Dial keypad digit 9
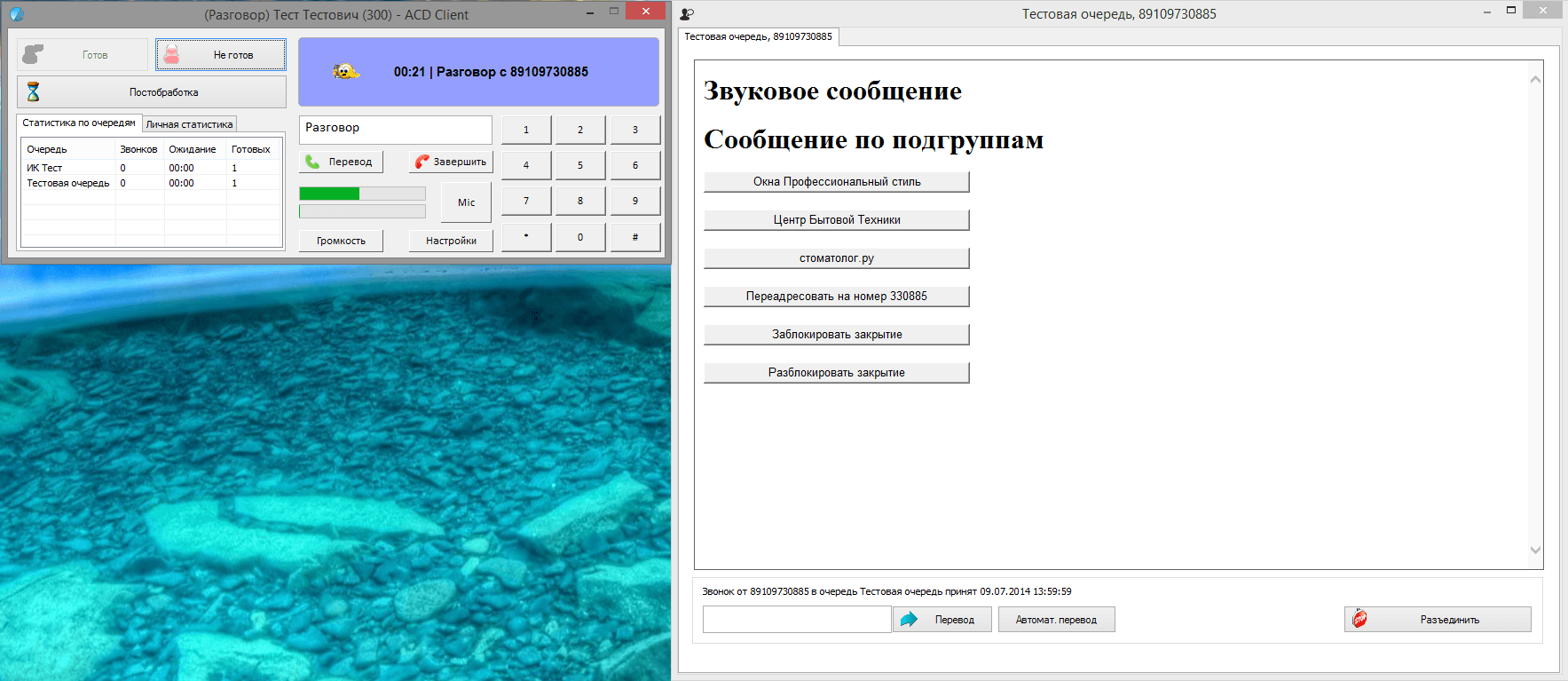The width and height of the screenshot is (1568, 681). [635, 201]
